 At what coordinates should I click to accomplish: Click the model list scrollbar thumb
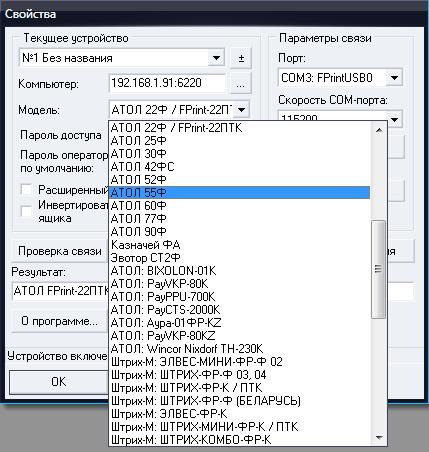[378, 269]
